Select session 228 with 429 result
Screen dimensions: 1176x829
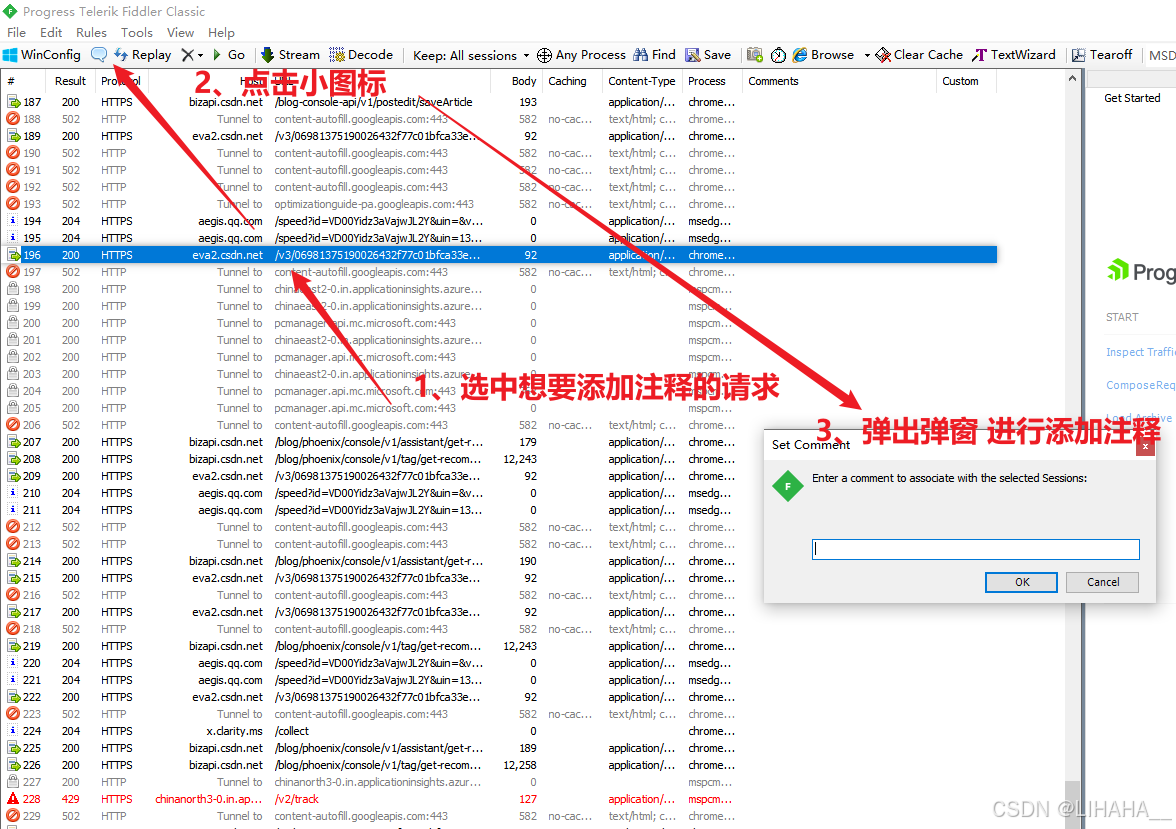[x=501, y=799]
